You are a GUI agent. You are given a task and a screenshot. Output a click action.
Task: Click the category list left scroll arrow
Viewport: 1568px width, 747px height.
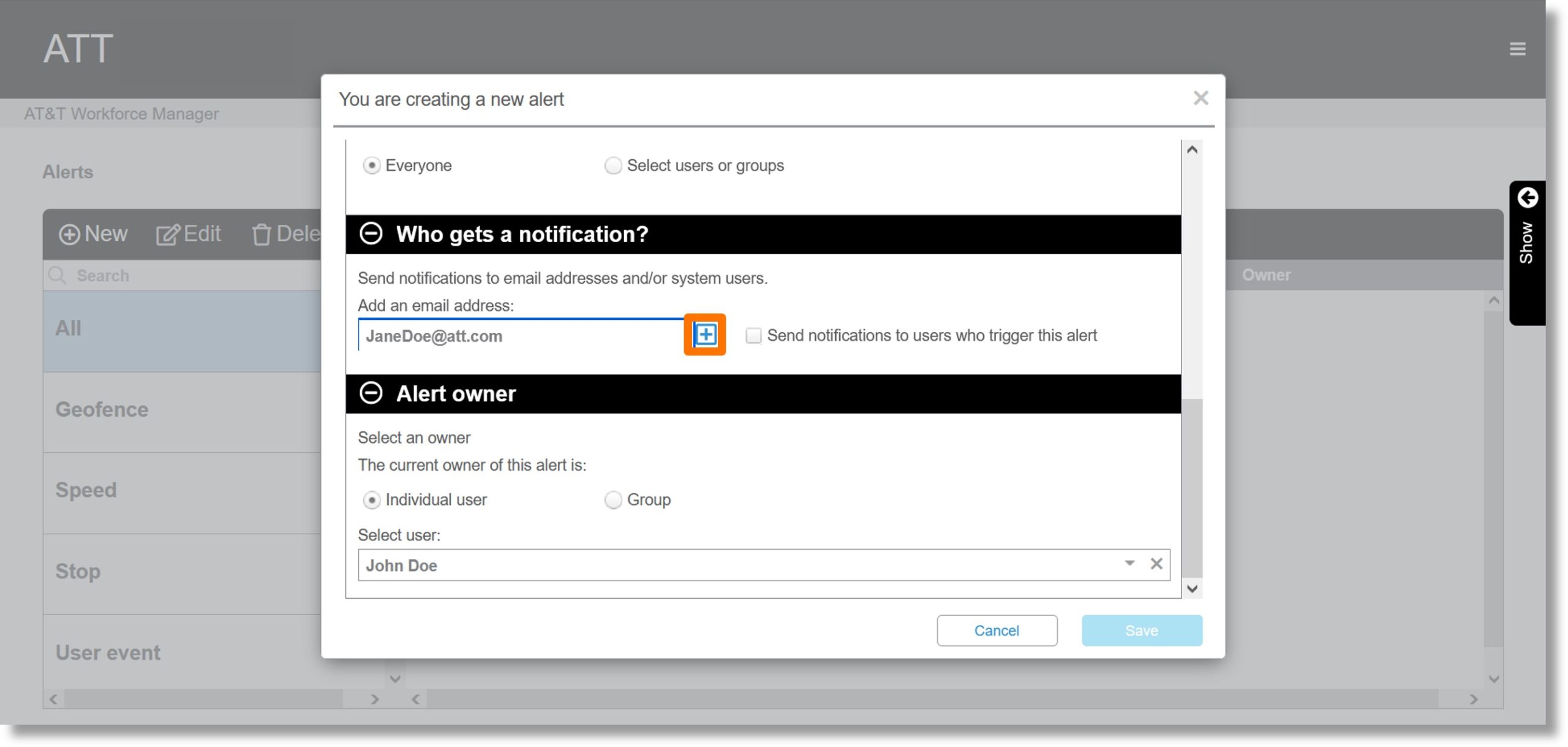pos(53,699)
